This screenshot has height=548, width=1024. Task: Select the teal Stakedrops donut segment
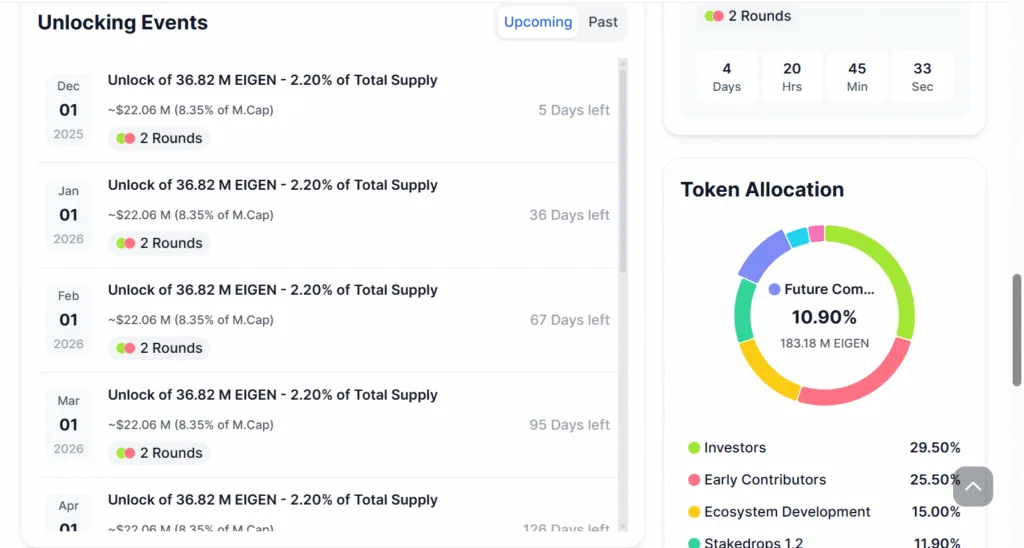pos(744,311)
